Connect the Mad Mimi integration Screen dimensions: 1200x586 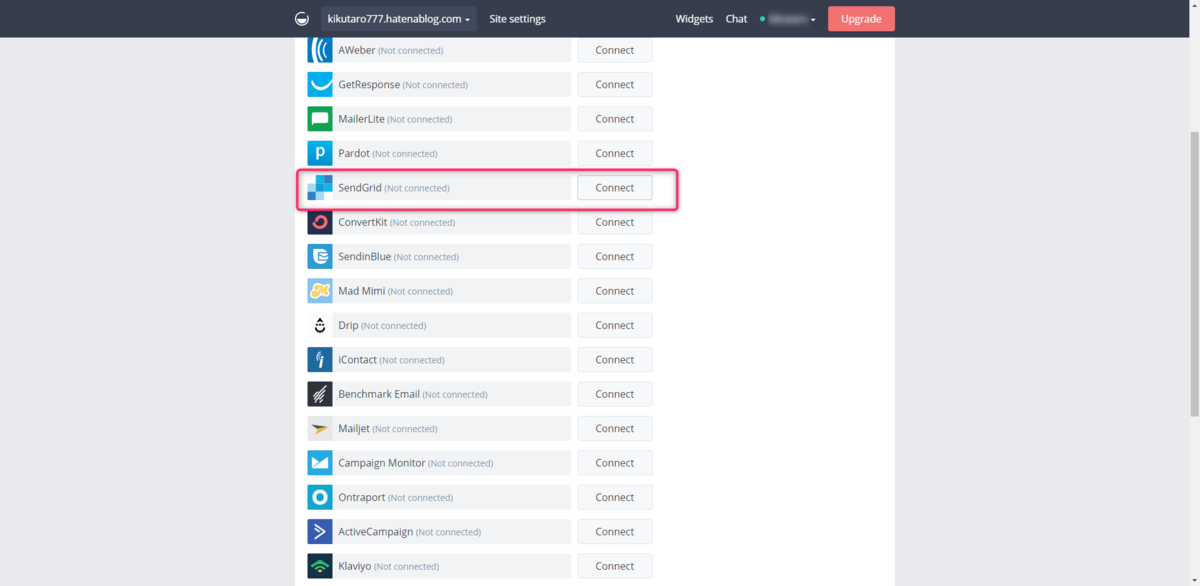(x=615, y=291)
